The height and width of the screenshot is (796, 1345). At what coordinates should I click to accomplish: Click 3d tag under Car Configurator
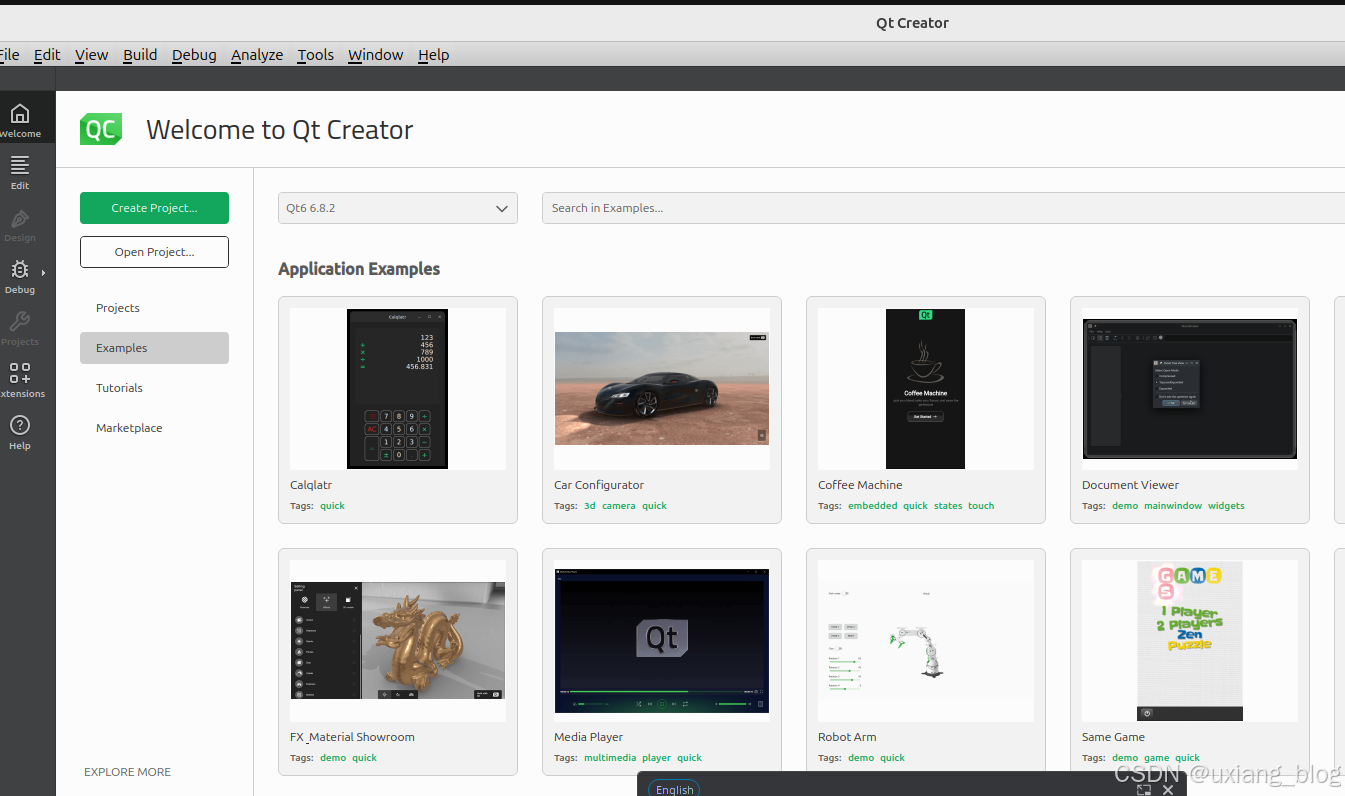click(589, 506)
